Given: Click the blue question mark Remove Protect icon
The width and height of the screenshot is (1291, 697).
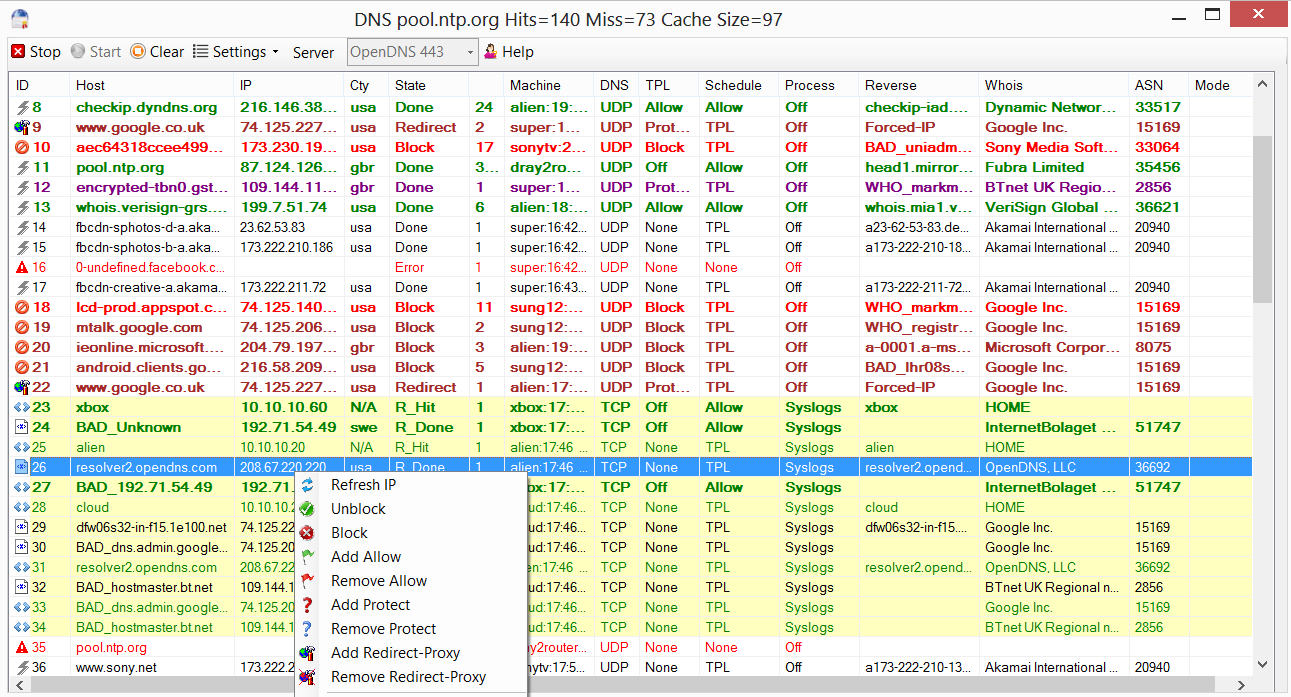Looking at the screenshot, I should point(307,629).
